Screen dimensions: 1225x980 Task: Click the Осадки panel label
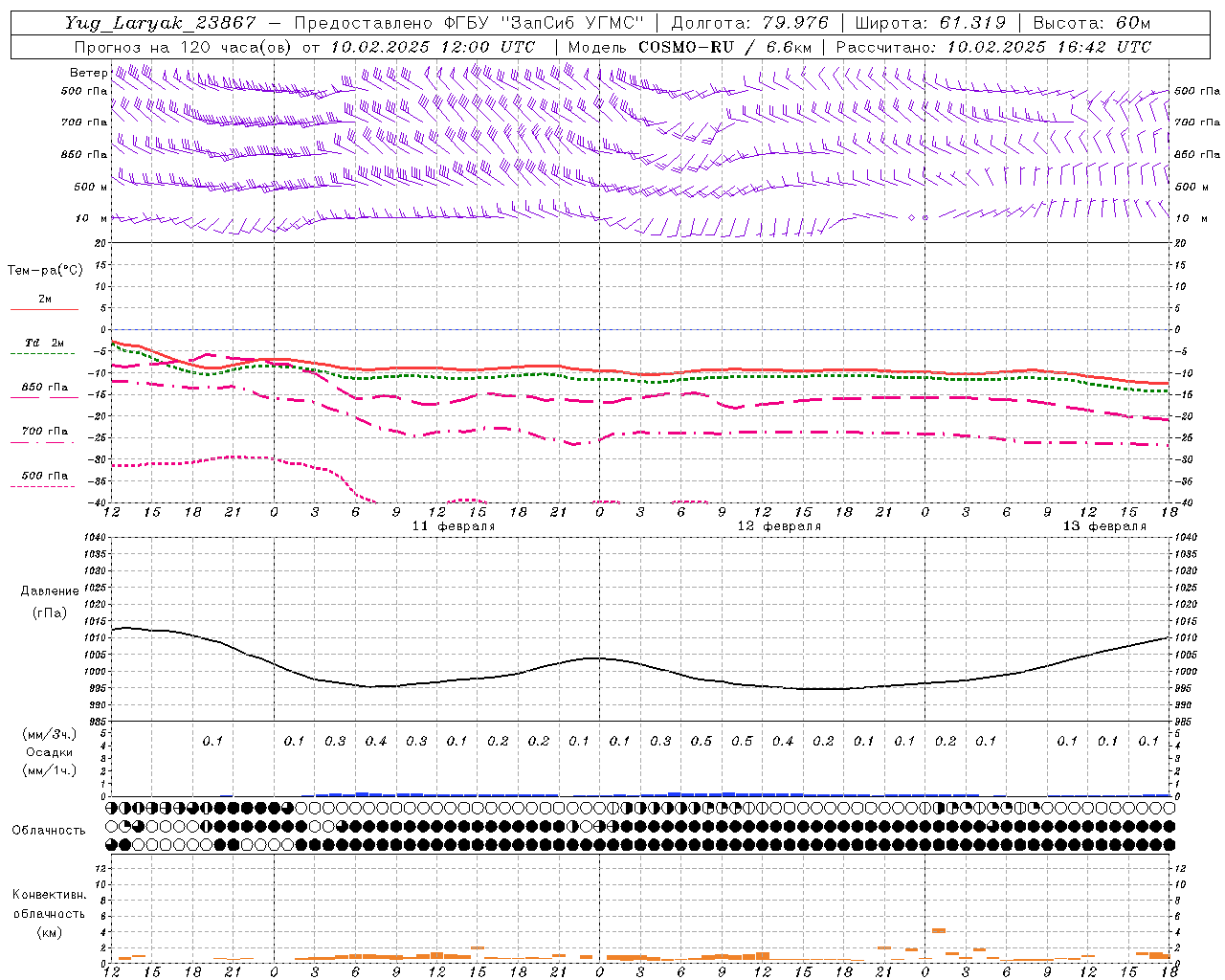click(x=50, y=752)
